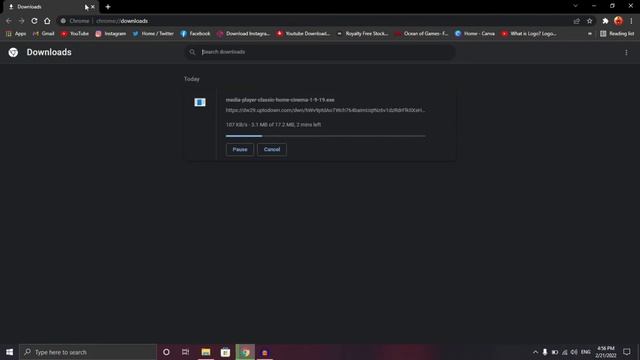
Task: Pause the current download
Action: 240,149
